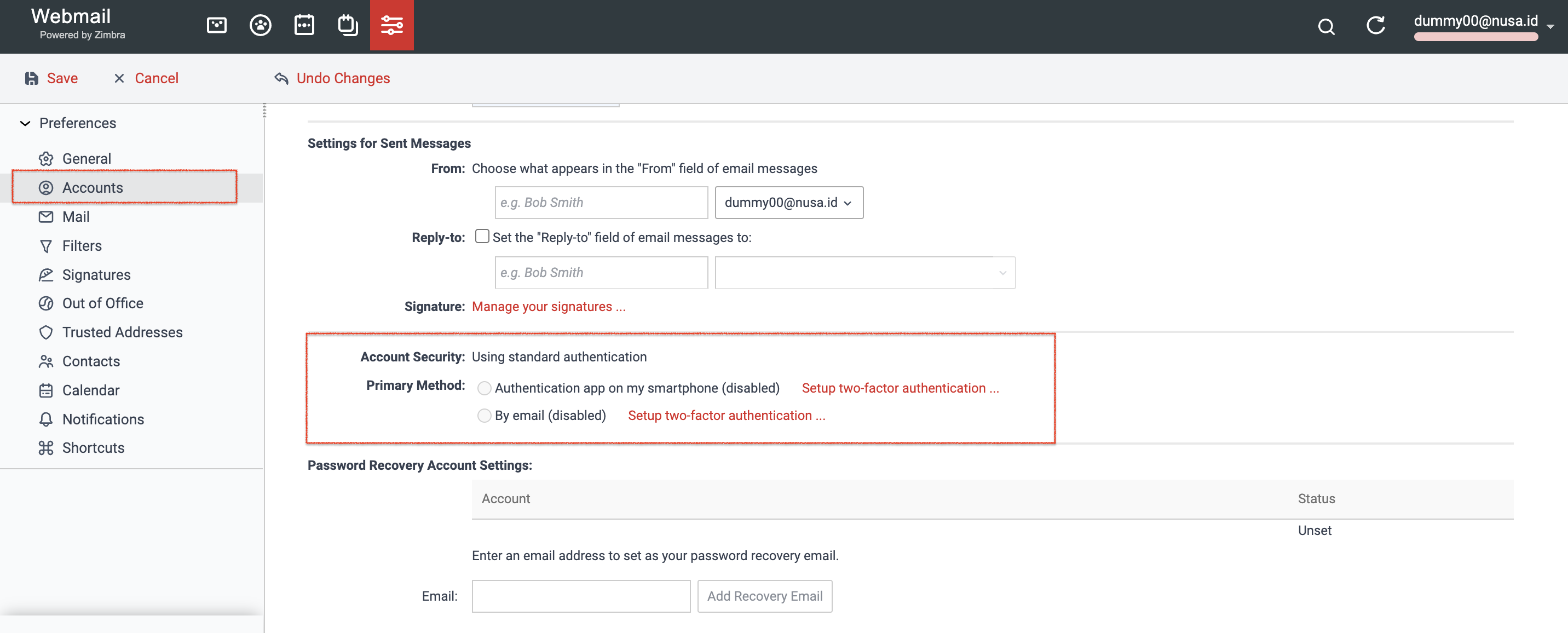
Task: Click the Mail envelope icon in sidebar
Action: [x=45, y=217]
